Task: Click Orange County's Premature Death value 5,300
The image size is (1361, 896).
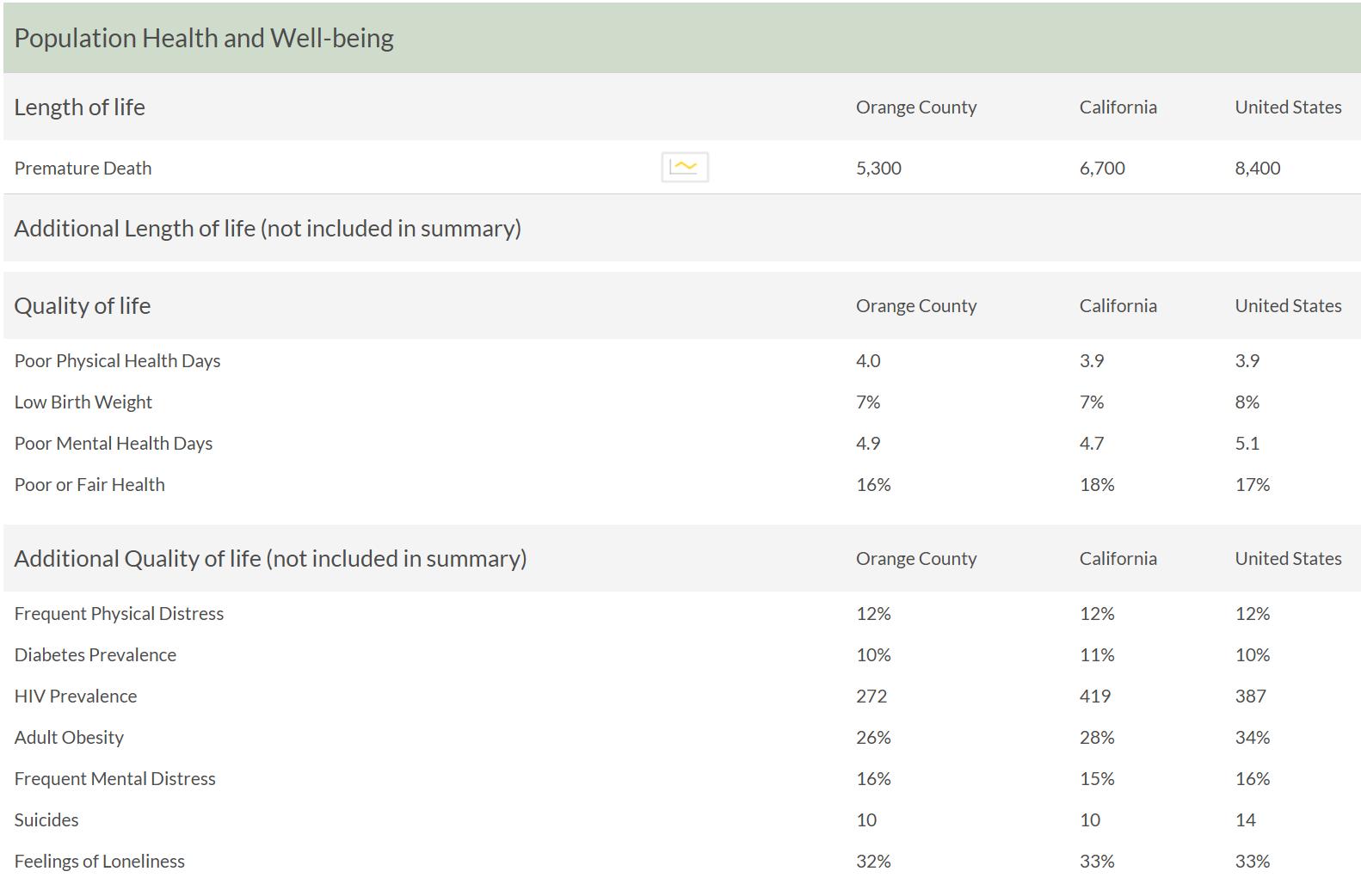Action: [878, 169]
